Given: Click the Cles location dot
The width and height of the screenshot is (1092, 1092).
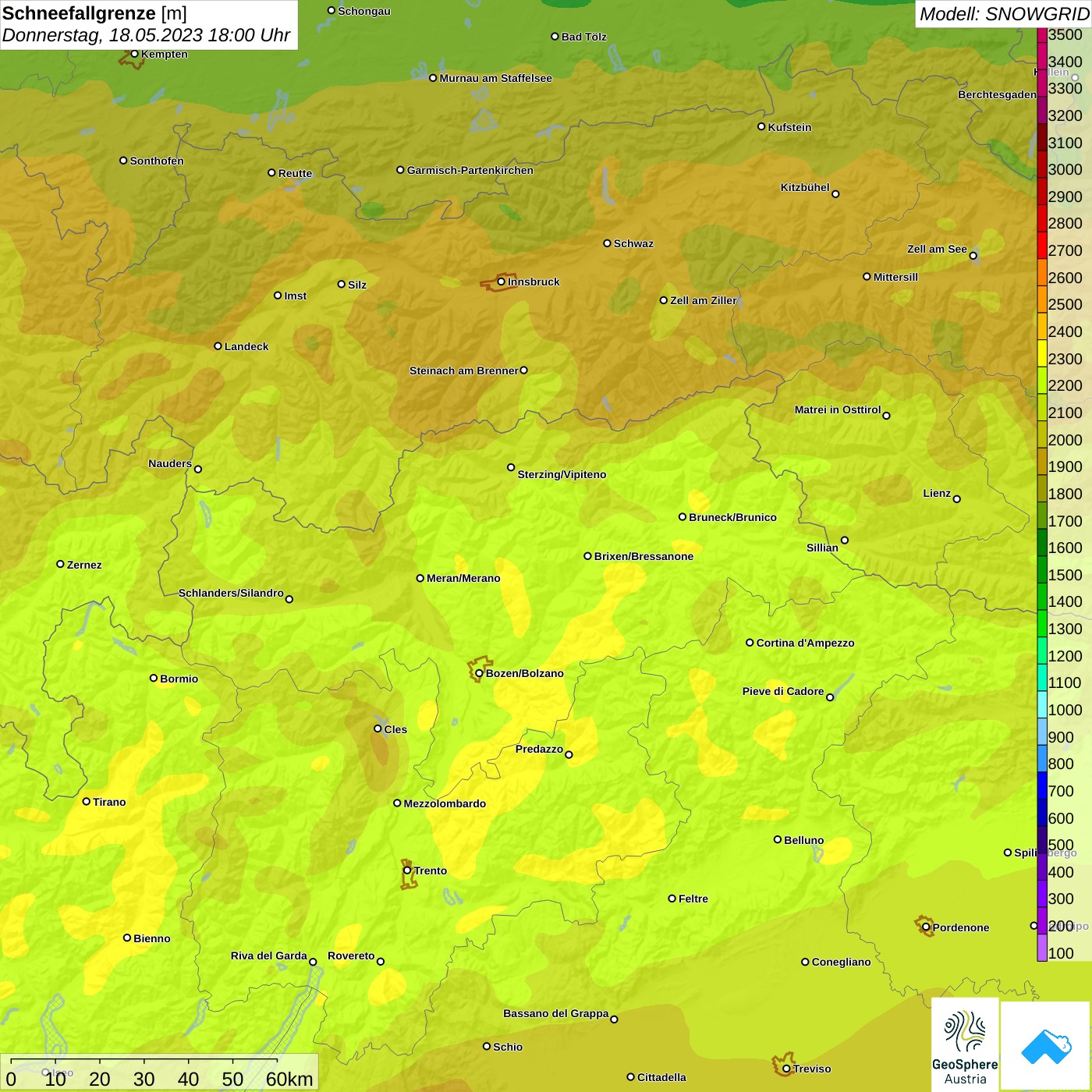Looking at the screenshot, I should (378, 729).
